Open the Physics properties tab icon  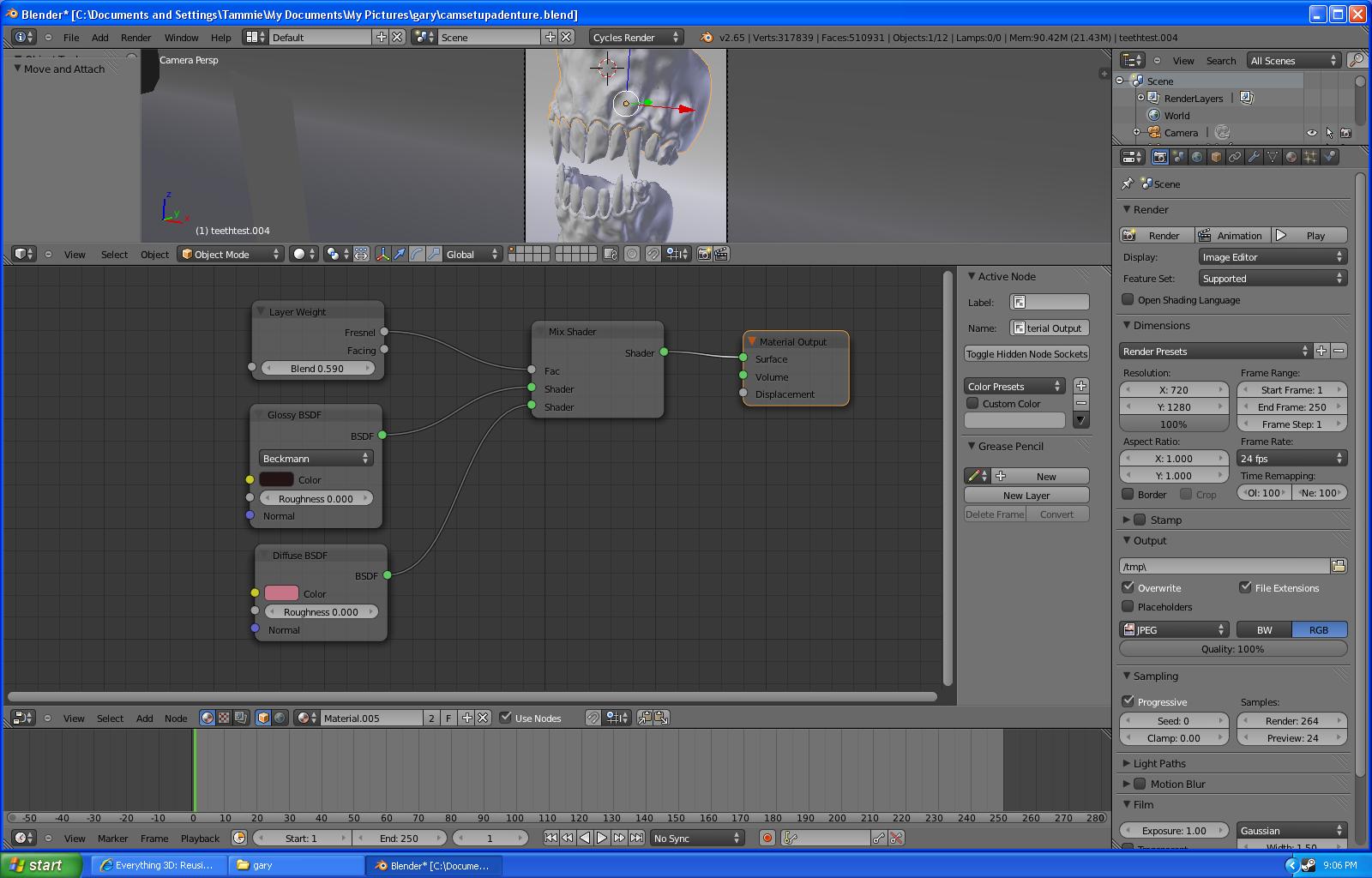1329,157
